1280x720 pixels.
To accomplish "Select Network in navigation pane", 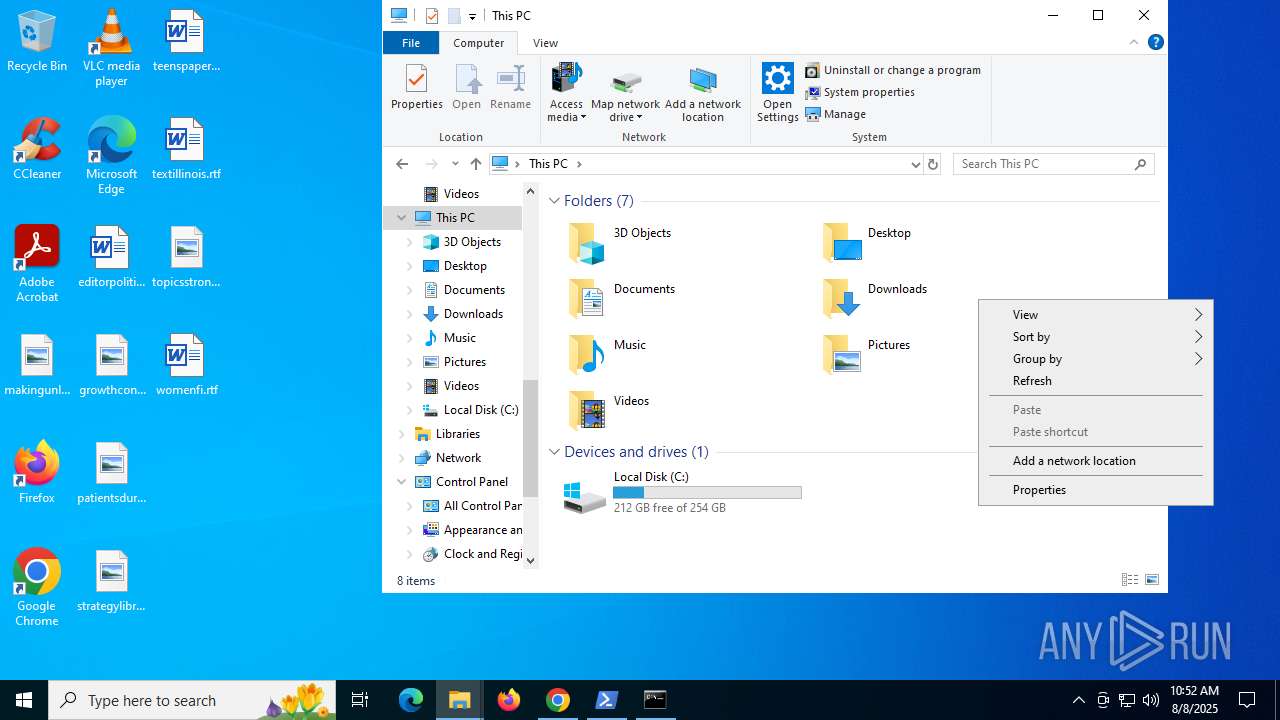I will click(458, 458).
